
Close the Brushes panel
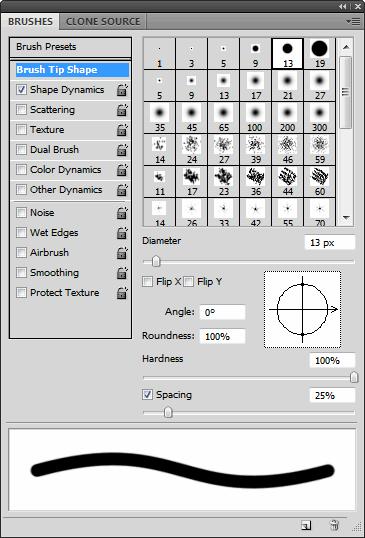click(357, 6)
